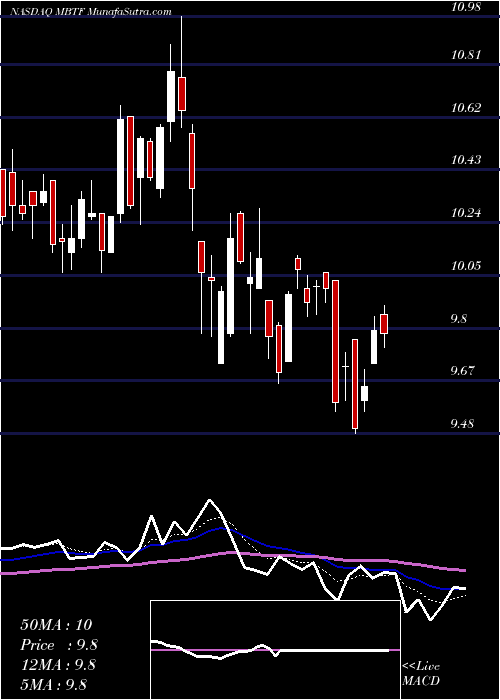
Task: Click the 12MA : 9.8 readout
Action: point(58,665)
